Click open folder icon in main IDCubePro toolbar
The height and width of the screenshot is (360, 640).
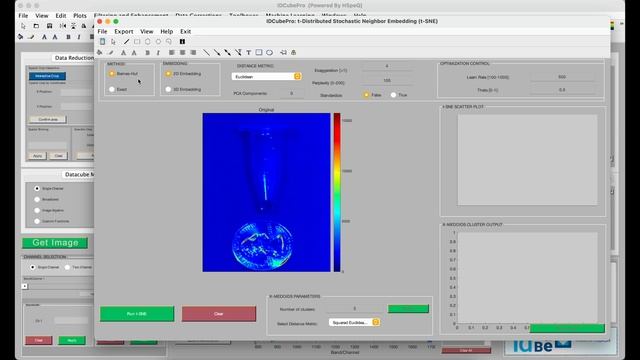(x=36, y=26)
